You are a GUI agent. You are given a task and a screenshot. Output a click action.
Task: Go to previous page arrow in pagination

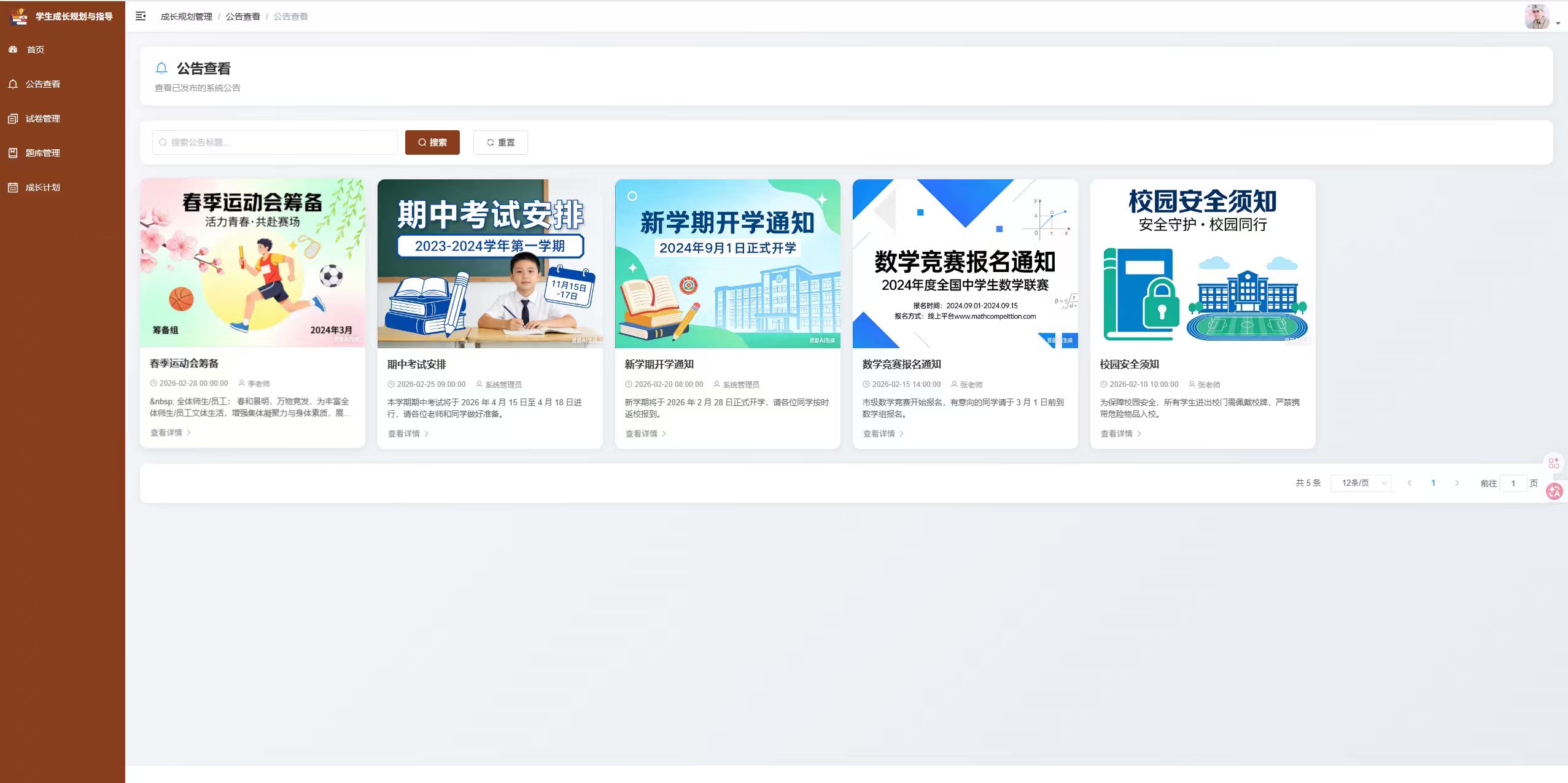tap(1410, 483)
